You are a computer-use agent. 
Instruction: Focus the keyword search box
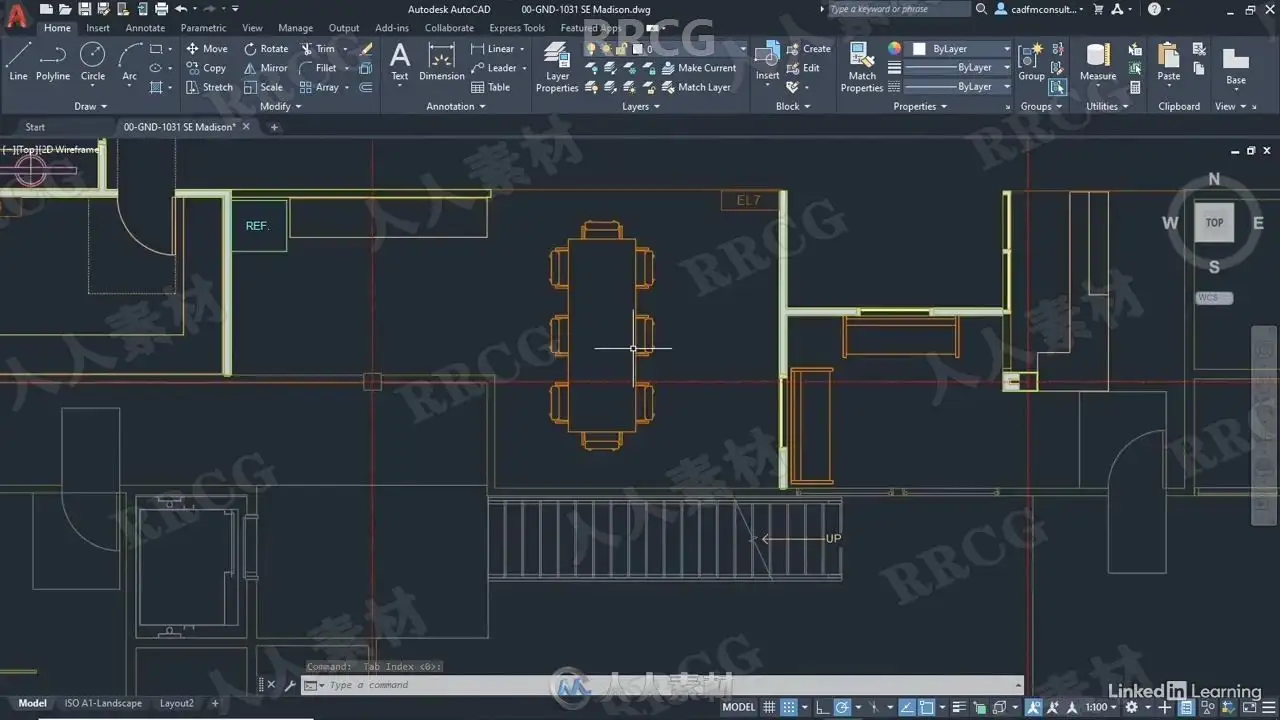pyautogui.click(x=899, y=9)
